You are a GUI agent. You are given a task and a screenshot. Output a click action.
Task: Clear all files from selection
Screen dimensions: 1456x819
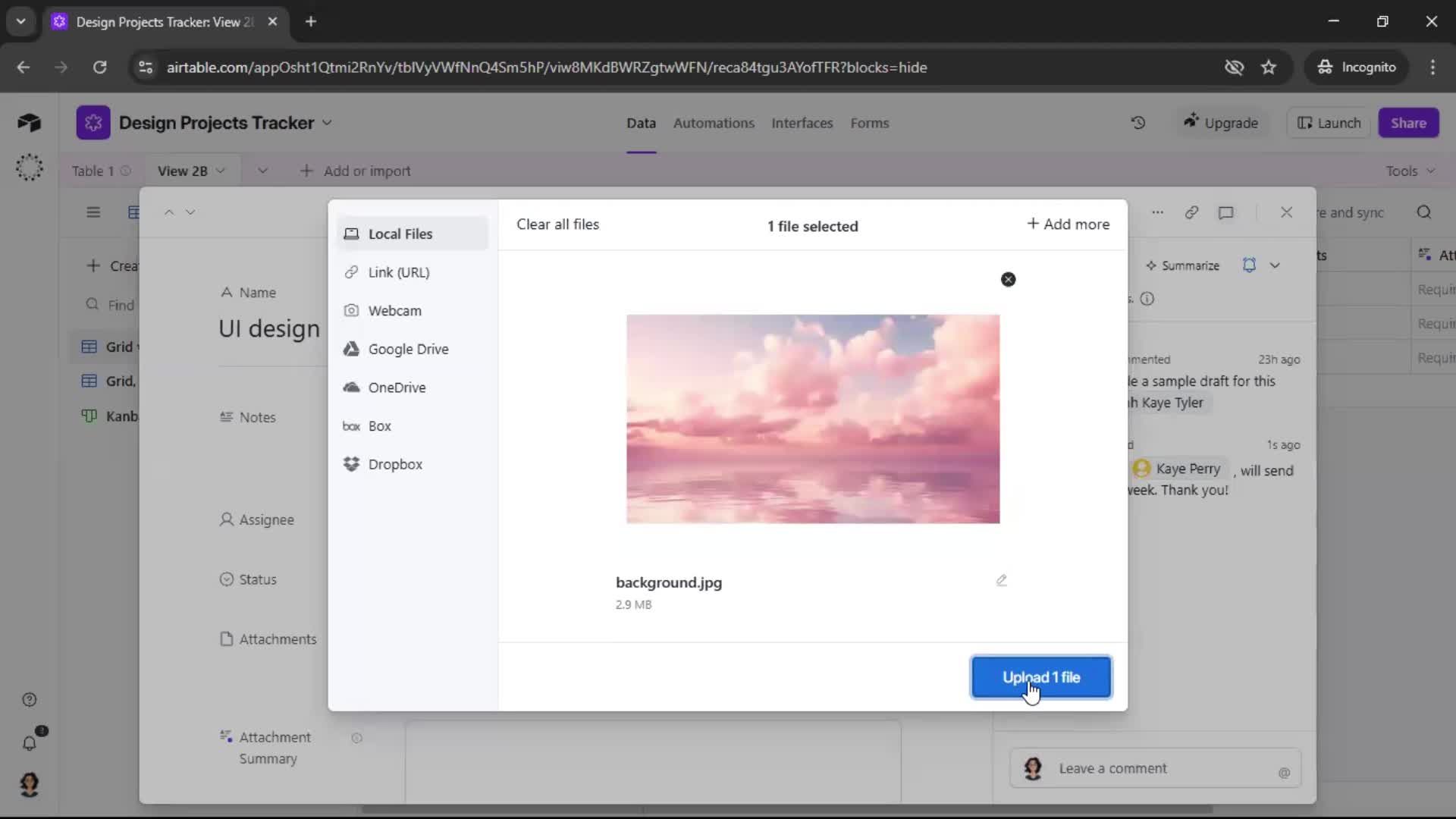click(557, 224)
